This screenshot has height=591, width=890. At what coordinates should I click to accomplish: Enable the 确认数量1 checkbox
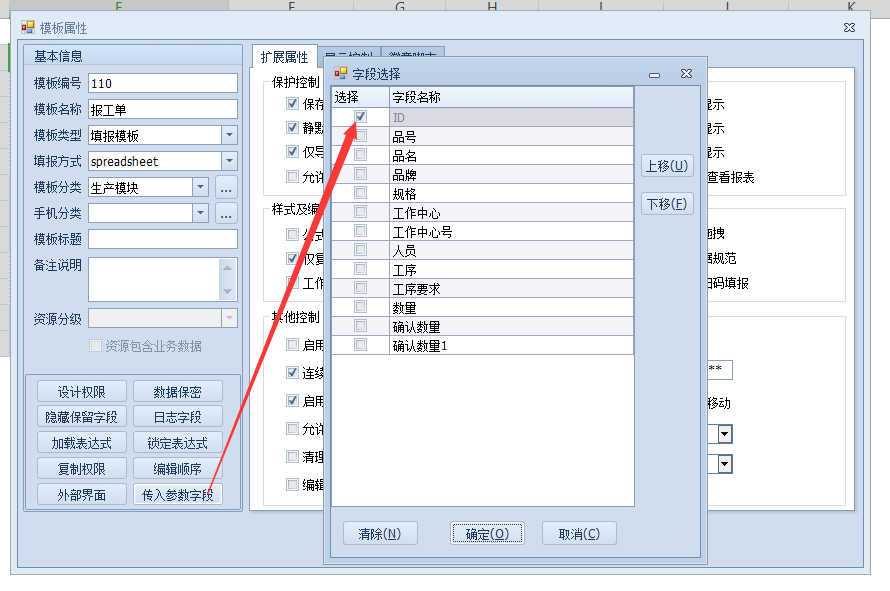[x=360, y=345]
